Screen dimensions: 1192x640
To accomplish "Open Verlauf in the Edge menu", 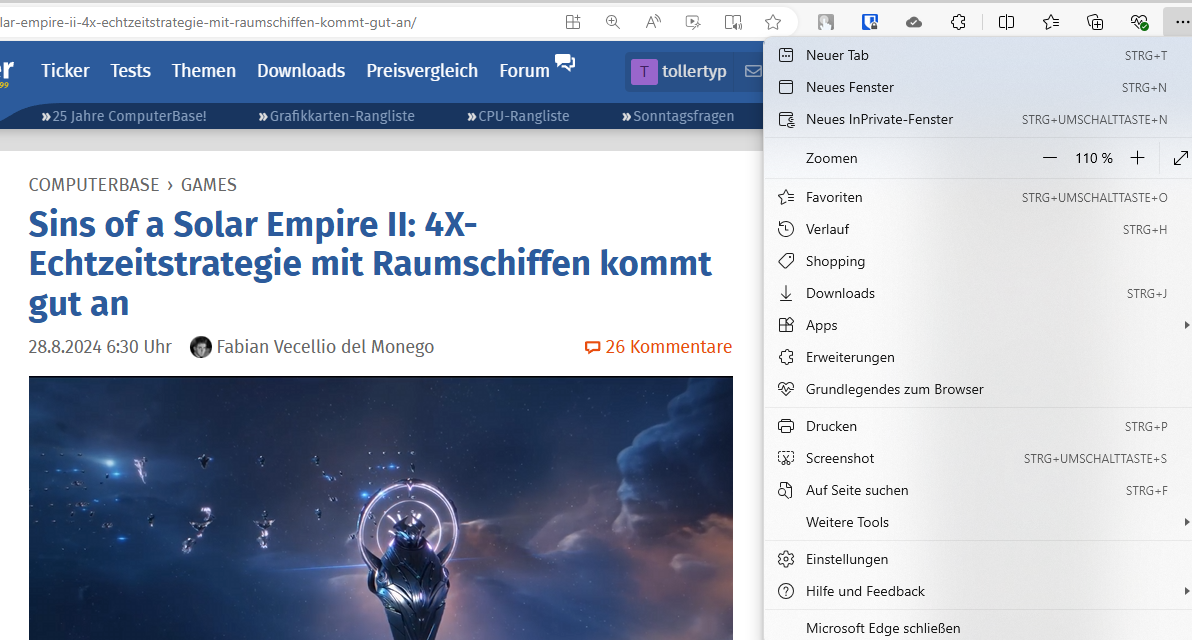I will coord(978,230).
